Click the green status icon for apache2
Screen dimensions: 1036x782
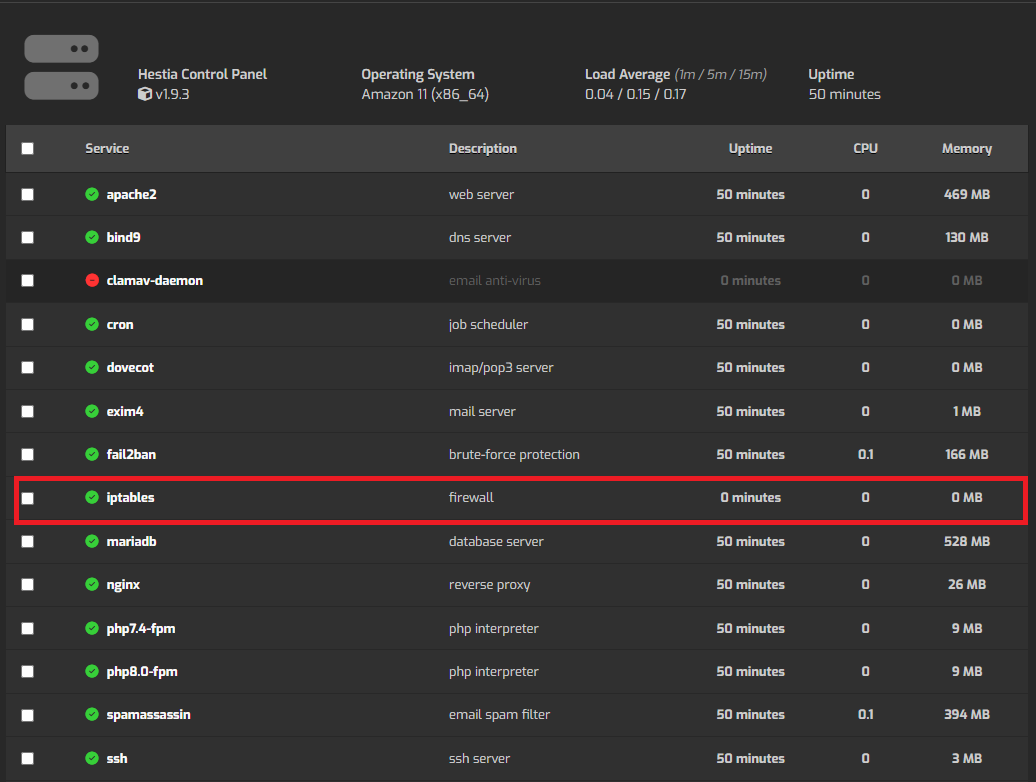pos(92,194)
